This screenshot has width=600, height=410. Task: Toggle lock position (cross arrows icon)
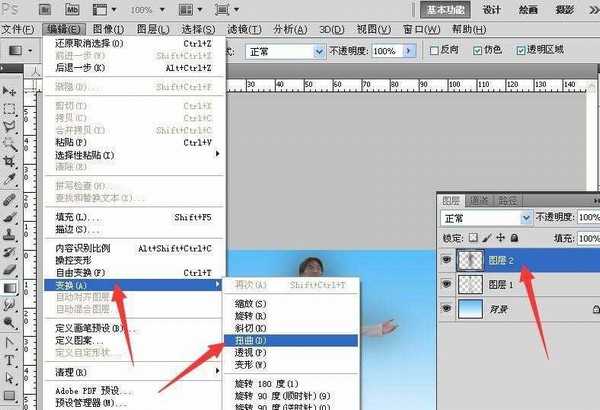pos(501,238)
